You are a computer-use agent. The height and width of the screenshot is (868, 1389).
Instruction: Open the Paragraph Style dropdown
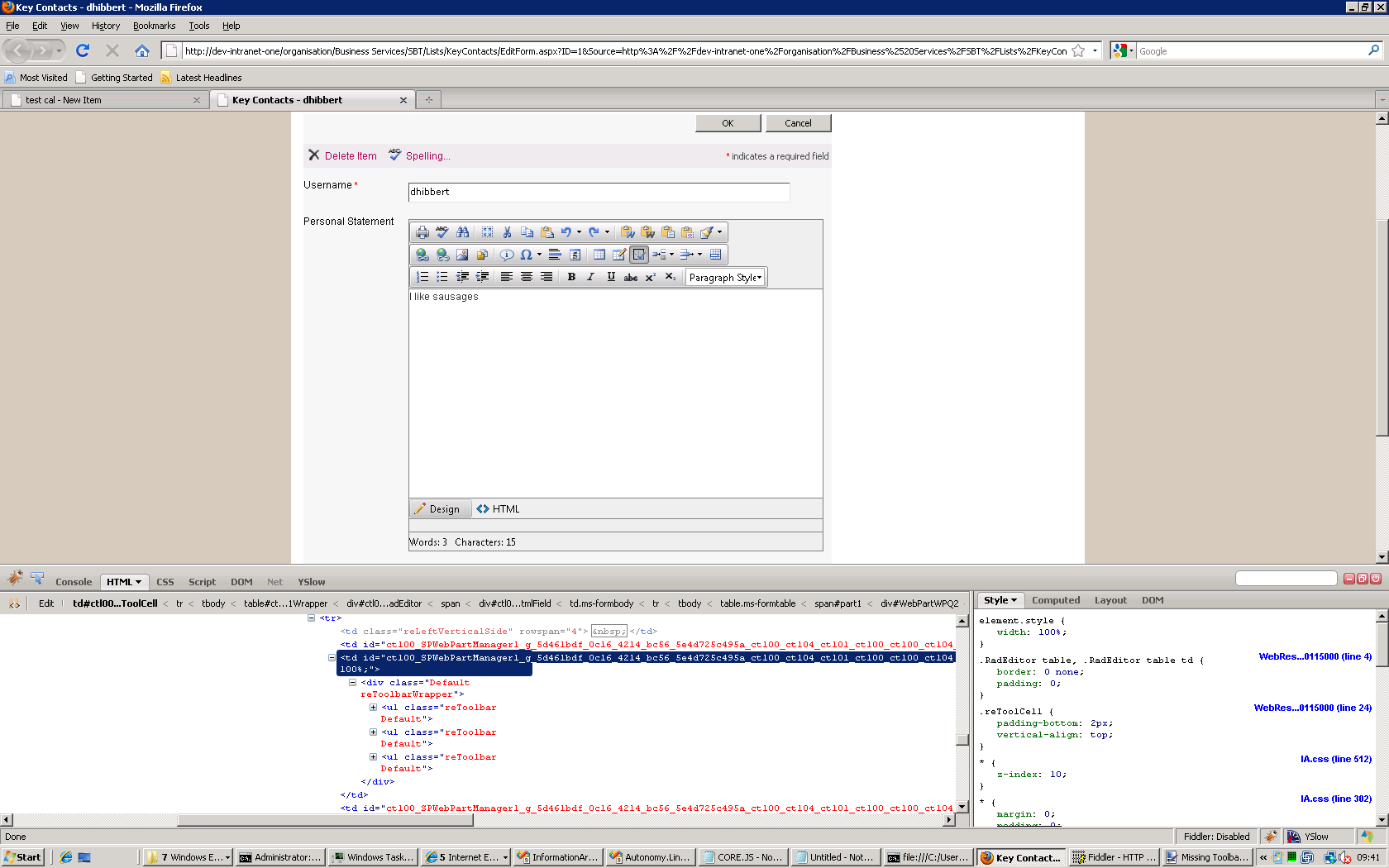coord(725,278)
